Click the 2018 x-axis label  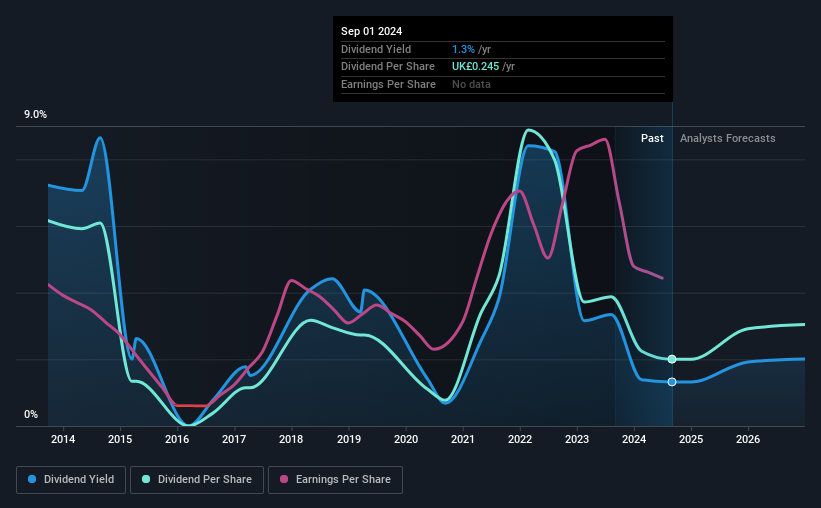click(291, 439)
